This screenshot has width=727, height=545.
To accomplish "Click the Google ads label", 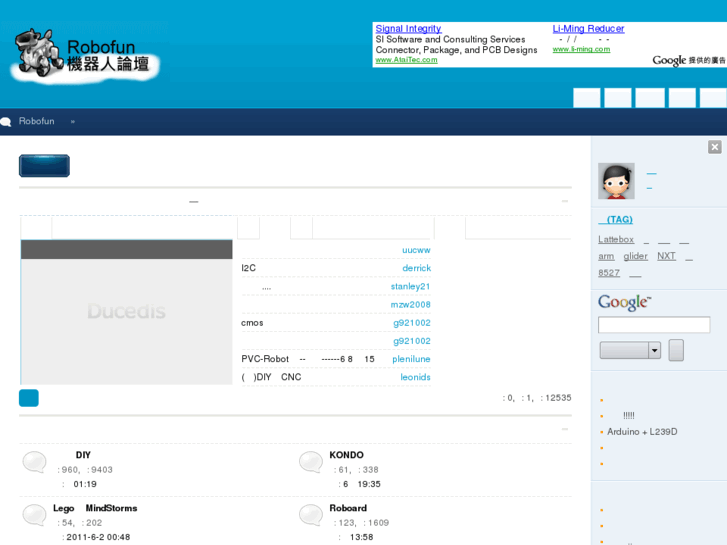I will pyautogui.click(x=689, y=60).
